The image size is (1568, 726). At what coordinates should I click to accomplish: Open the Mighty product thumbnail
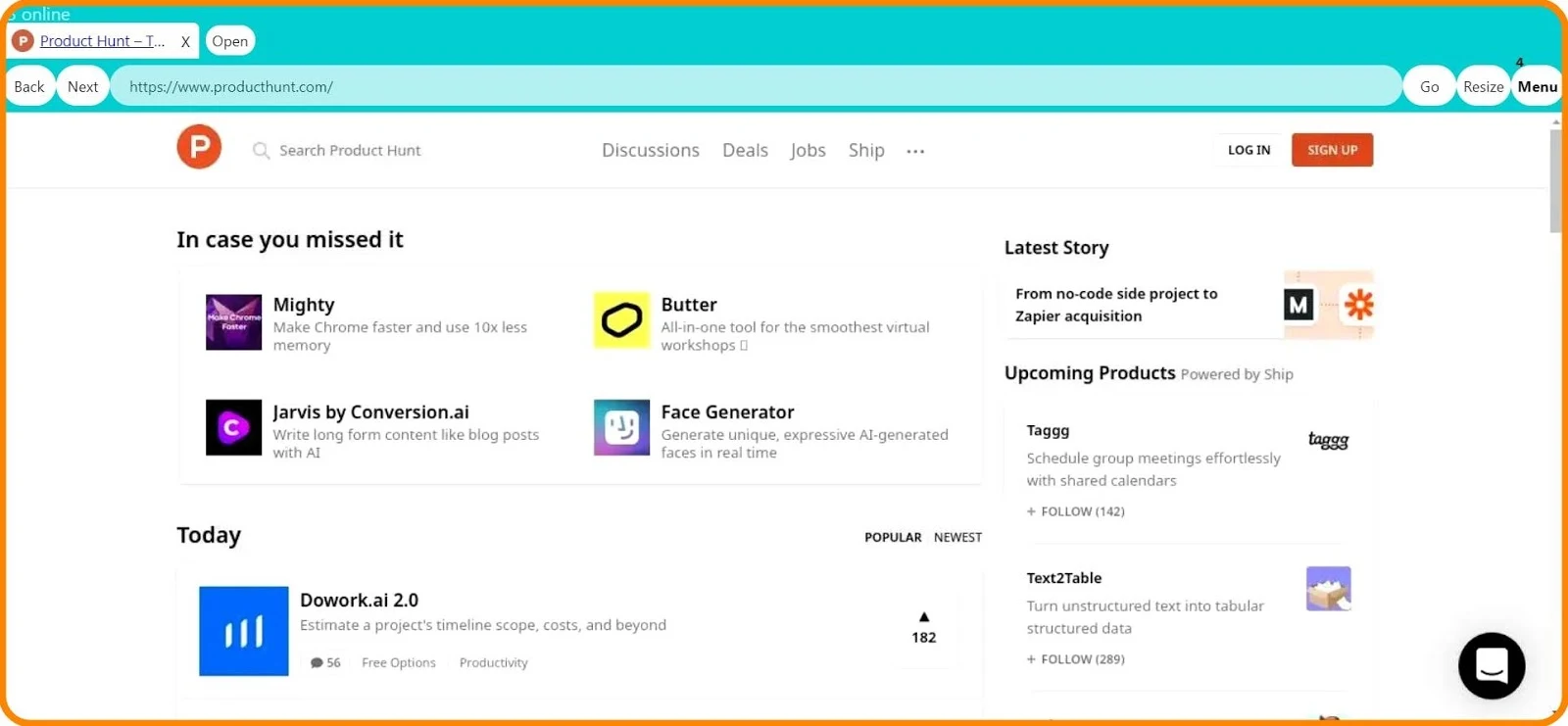[233, 321]
